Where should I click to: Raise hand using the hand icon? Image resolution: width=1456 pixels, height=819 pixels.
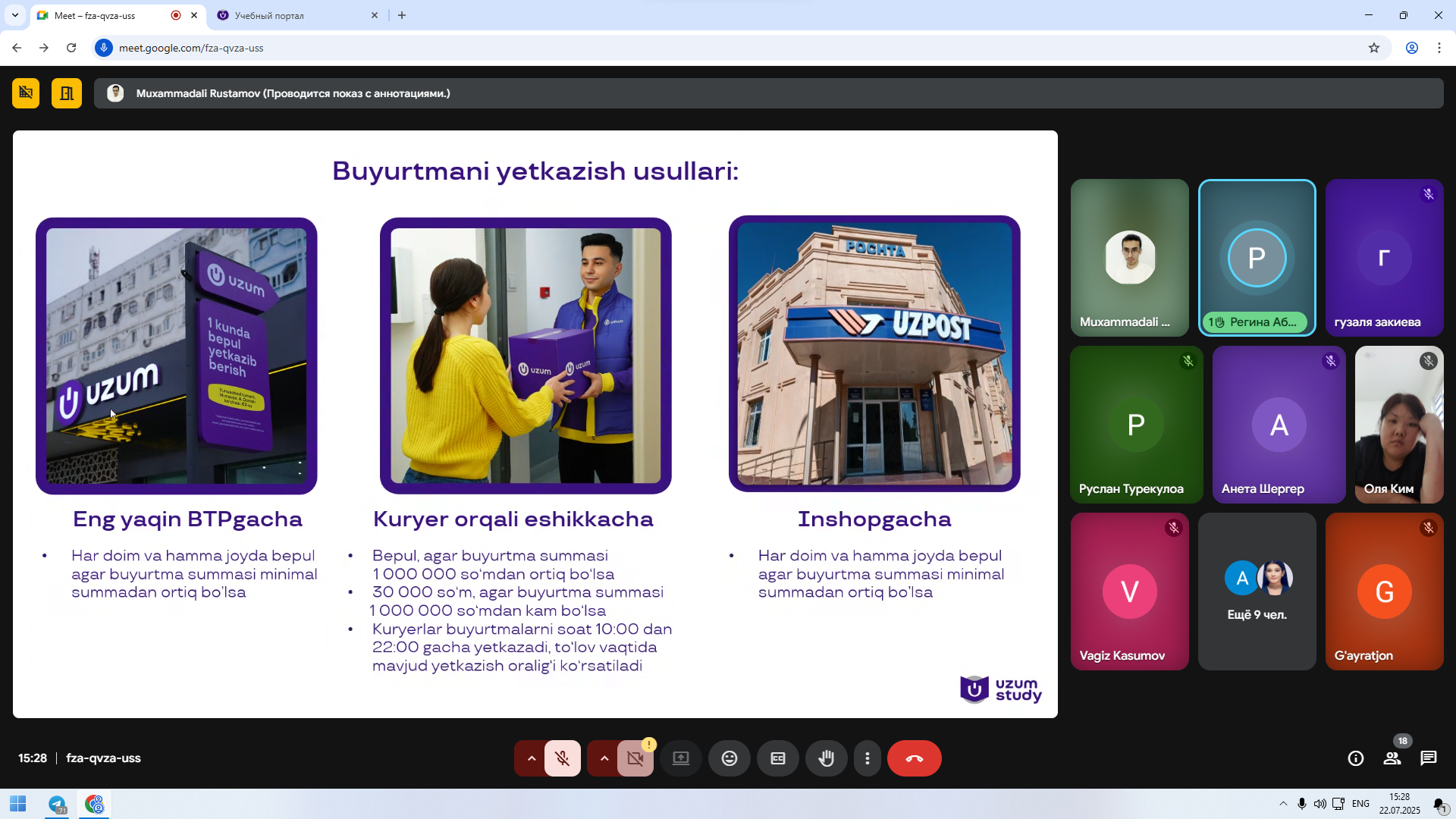point(826,758)
